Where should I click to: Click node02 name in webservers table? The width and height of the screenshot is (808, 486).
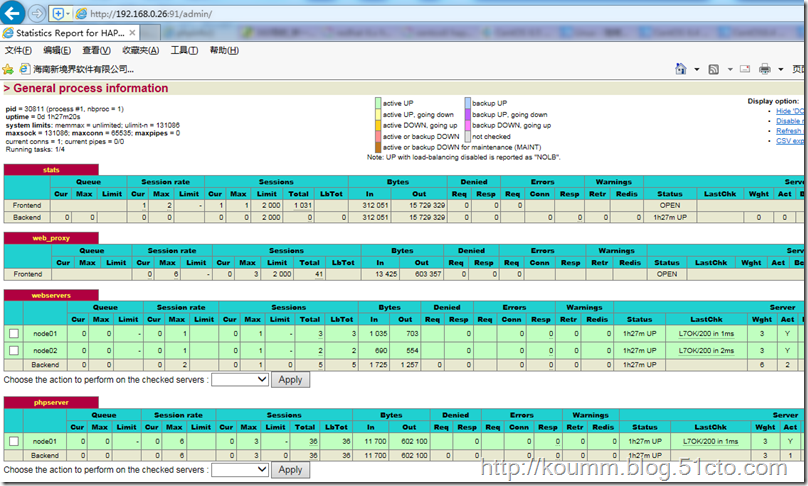[45, 350]
